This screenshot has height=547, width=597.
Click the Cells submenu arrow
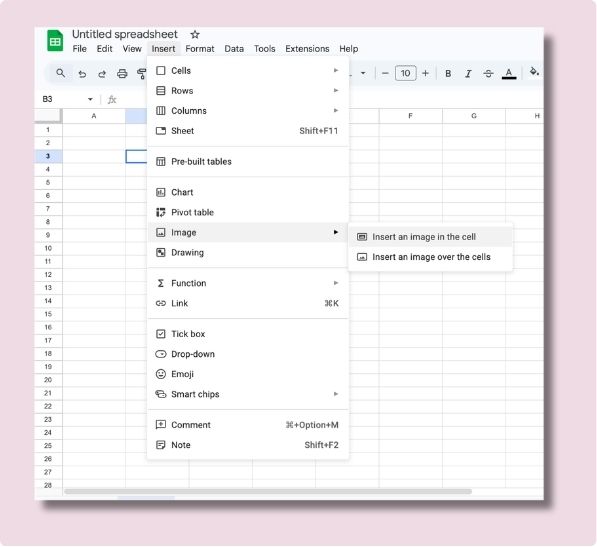pos(336,70)
